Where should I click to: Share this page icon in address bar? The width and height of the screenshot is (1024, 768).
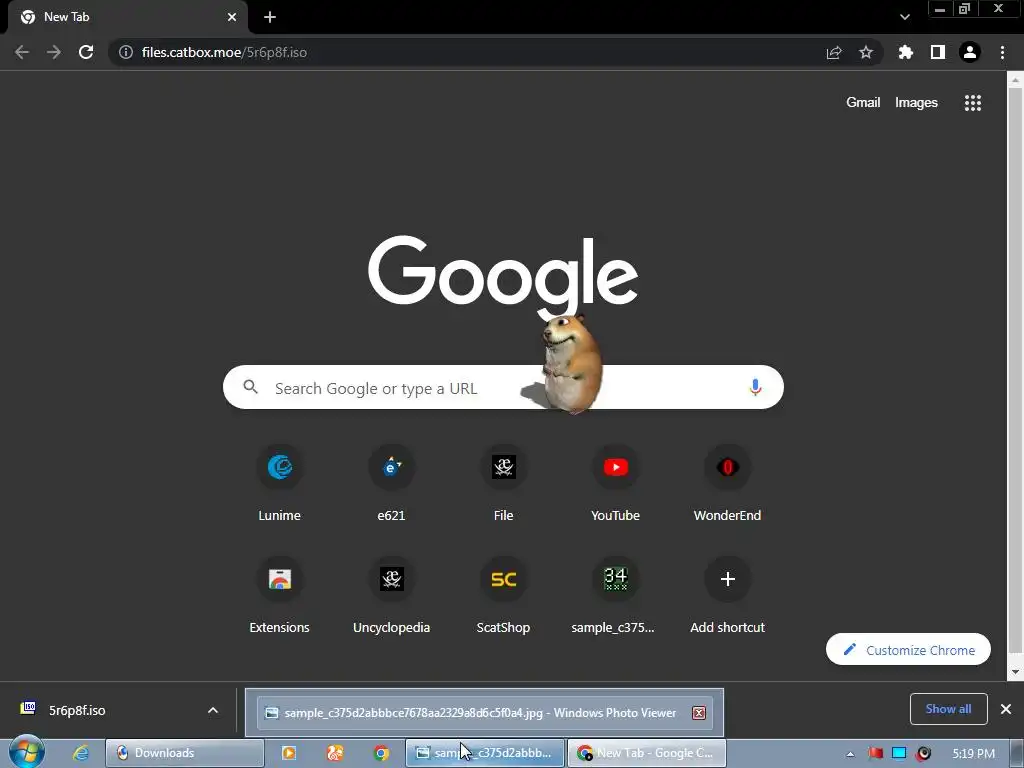834,53
